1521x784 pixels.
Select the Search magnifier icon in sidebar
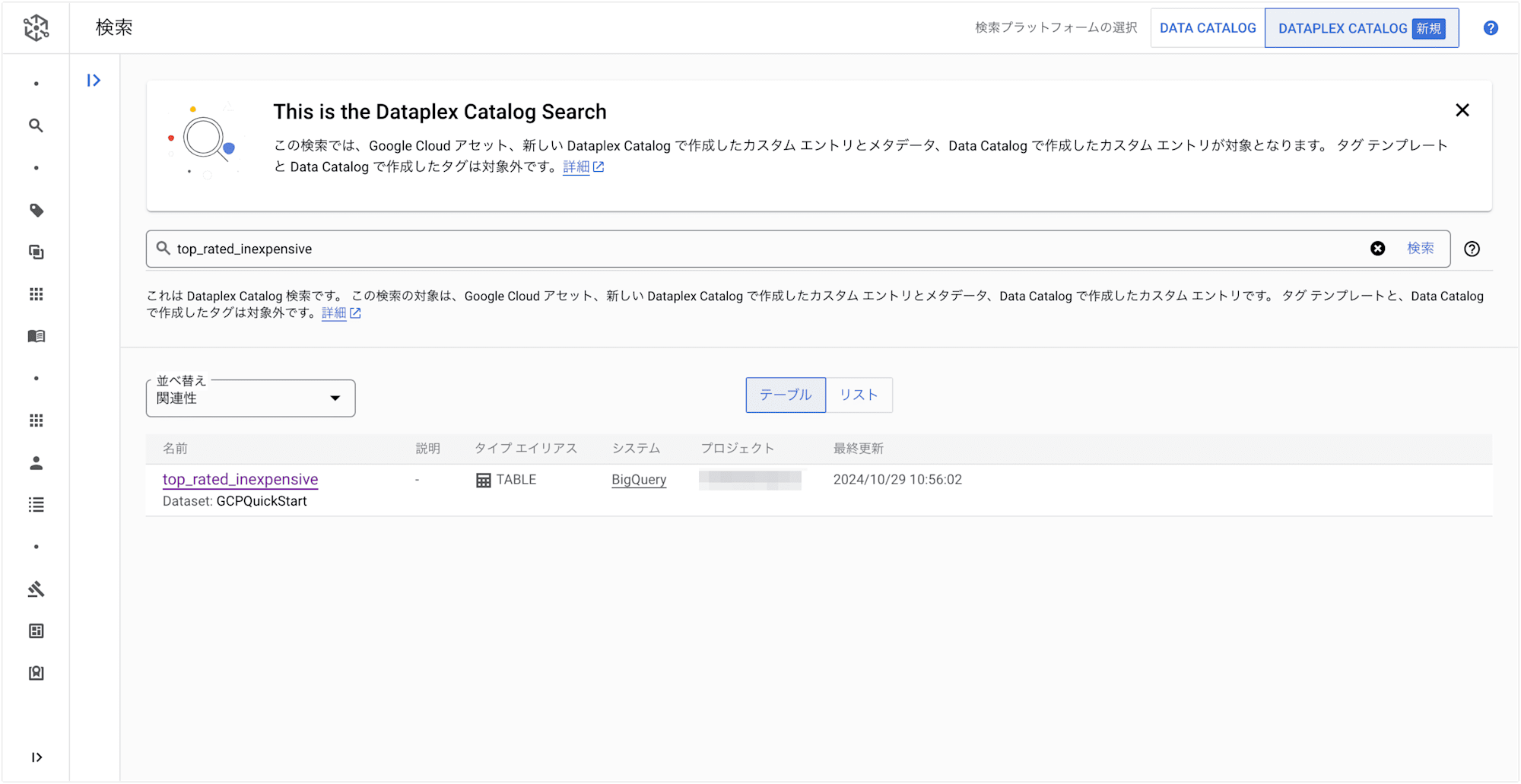[36, 125]
